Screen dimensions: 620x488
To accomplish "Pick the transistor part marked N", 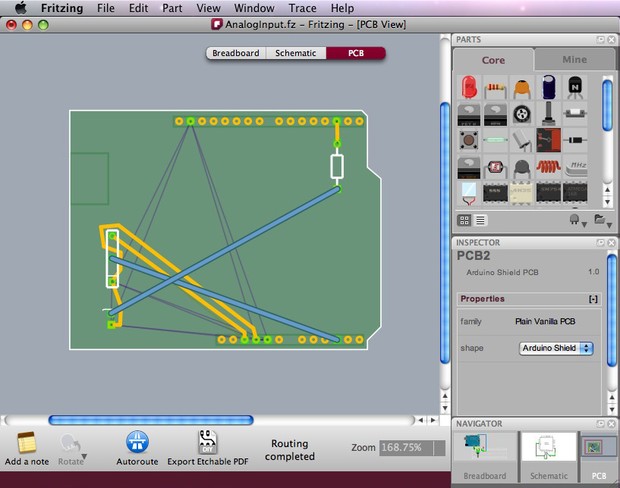I will (575, 87).
